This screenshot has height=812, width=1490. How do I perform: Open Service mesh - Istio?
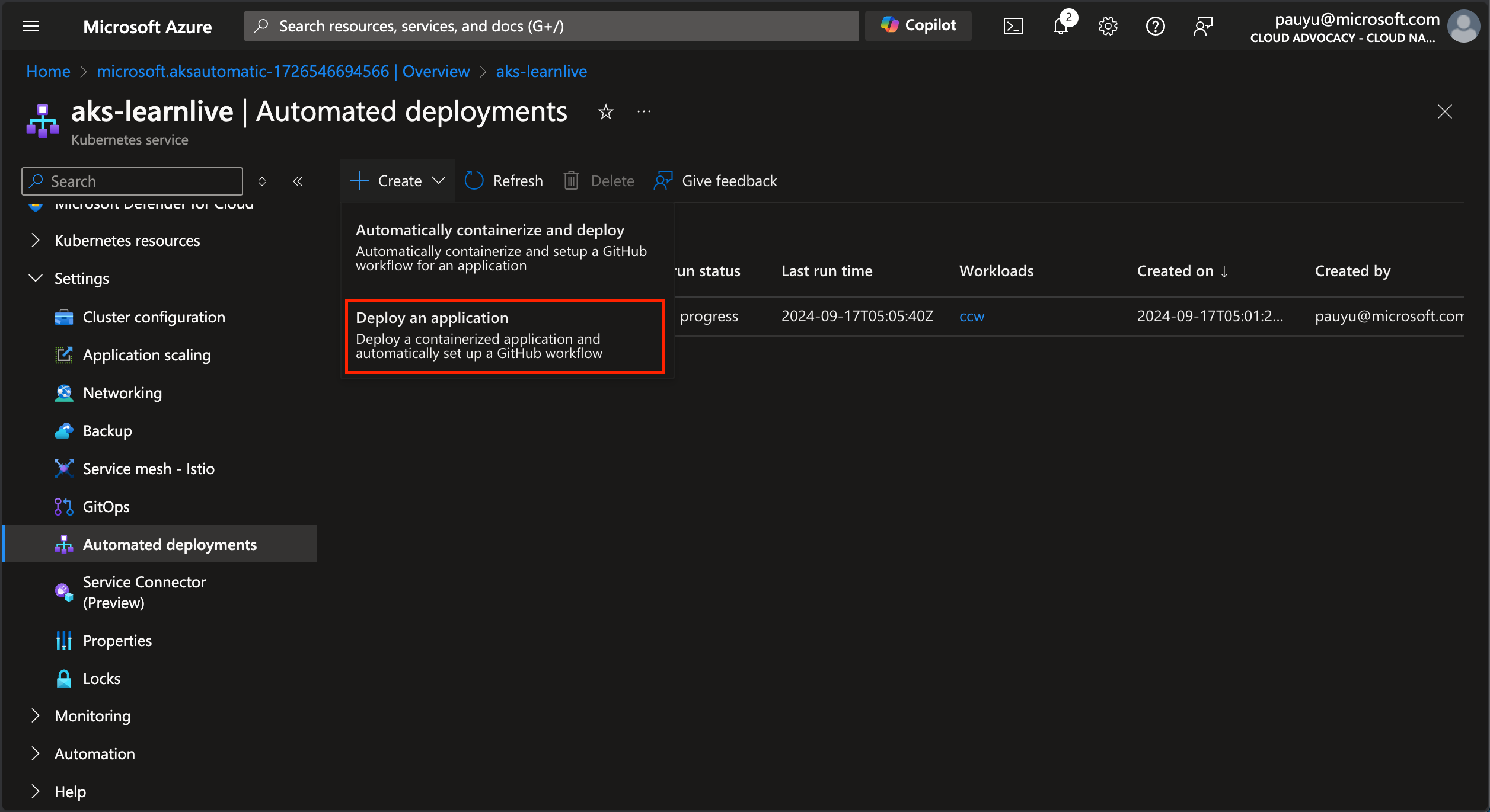pos(148,469)
